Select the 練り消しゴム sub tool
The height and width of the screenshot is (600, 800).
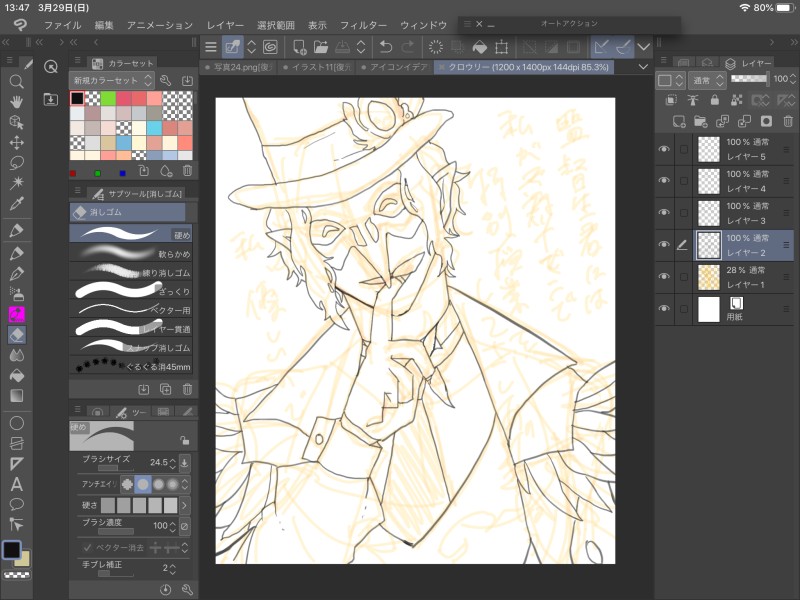tap(131, 272)
